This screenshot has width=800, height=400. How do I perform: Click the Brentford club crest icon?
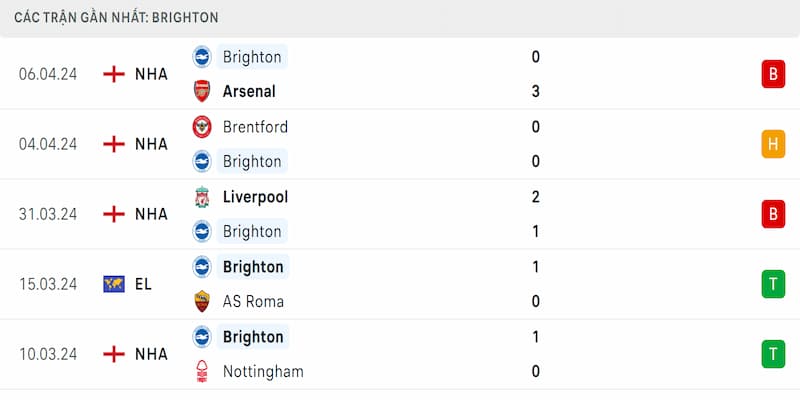(202, 127)
